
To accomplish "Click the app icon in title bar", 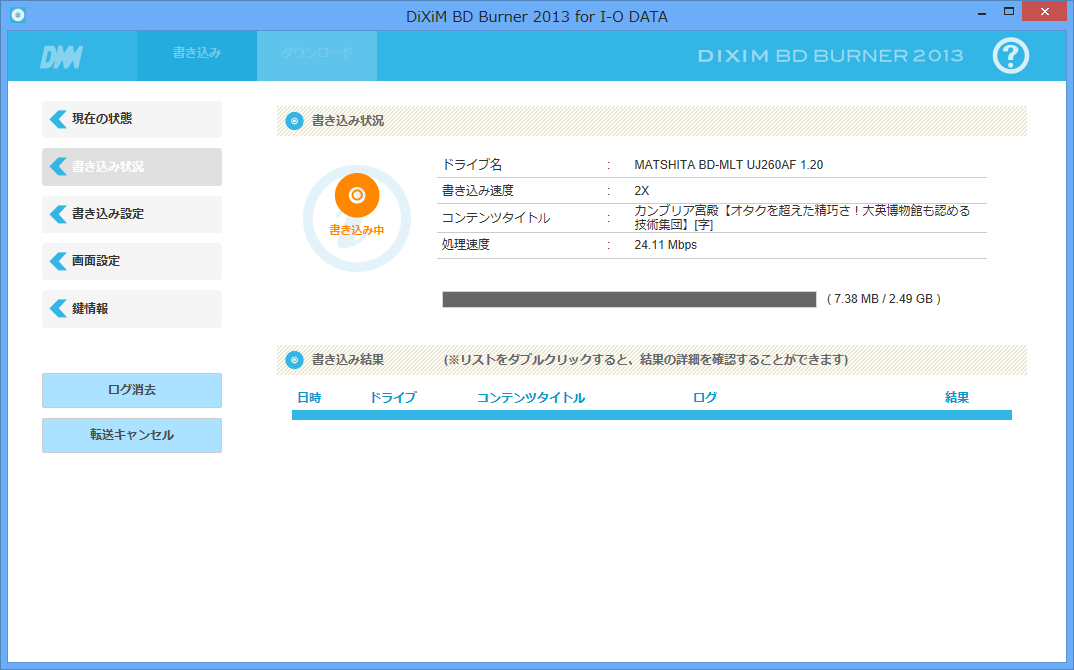I will click(x=17, y=15).
